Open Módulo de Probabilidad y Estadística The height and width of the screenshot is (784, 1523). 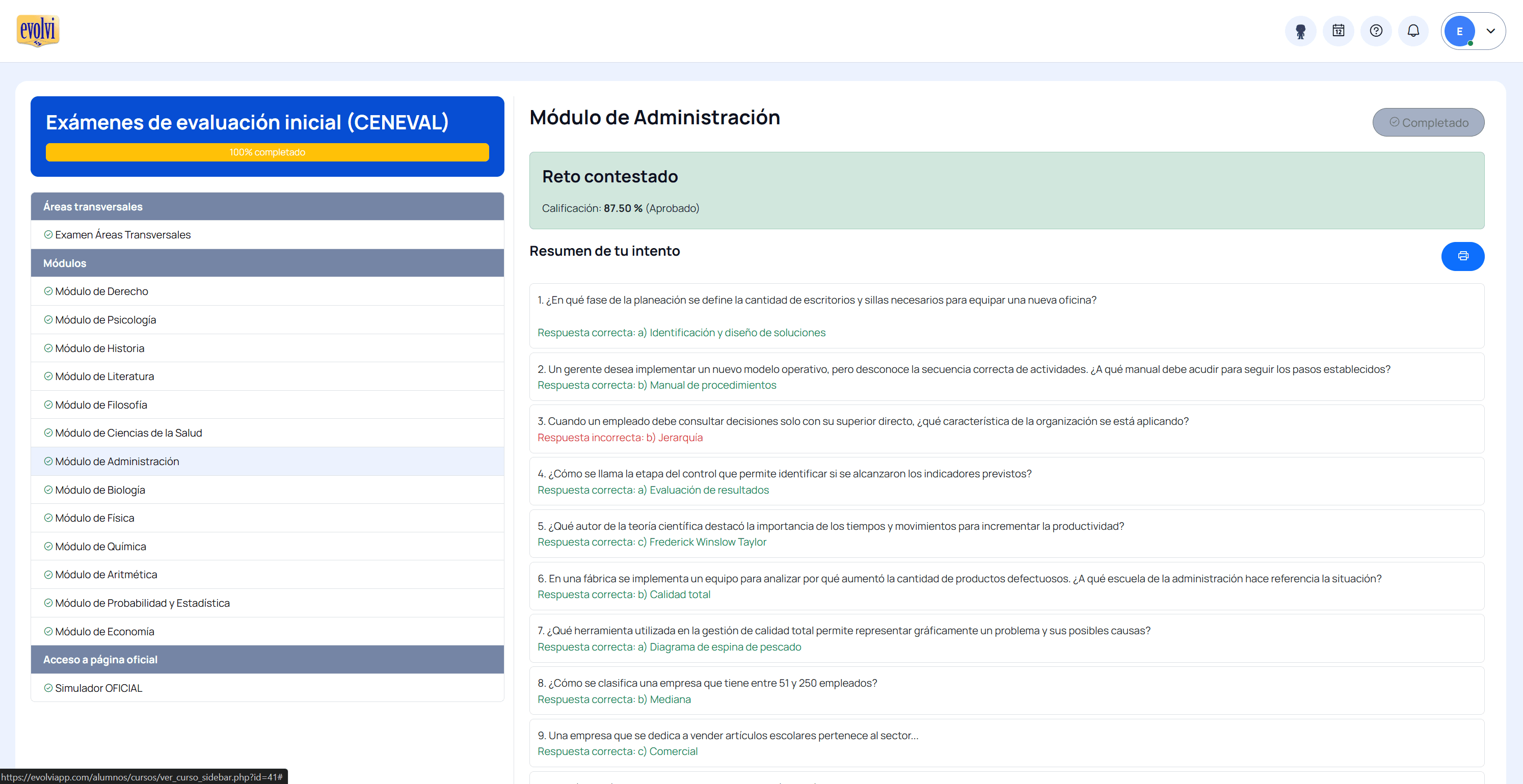(x=267, y=603)
